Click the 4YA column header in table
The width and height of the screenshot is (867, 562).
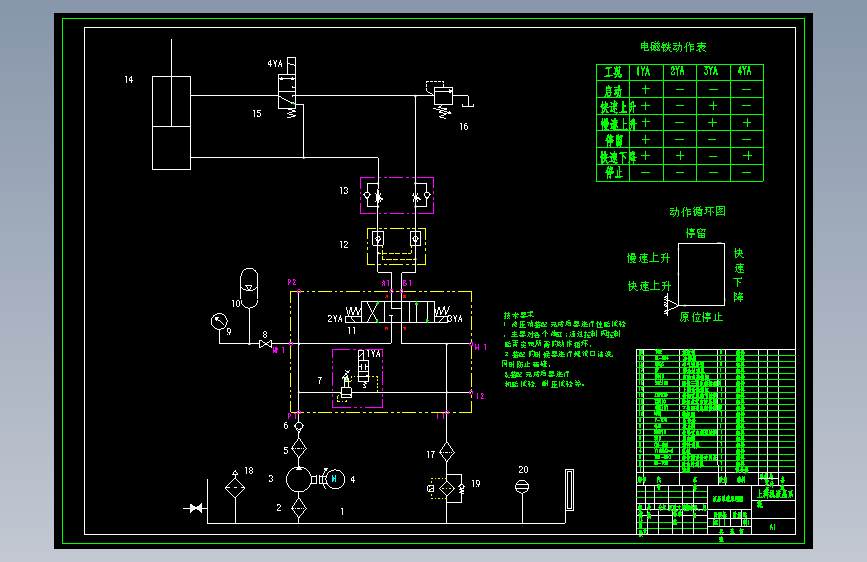coord(745,71)
